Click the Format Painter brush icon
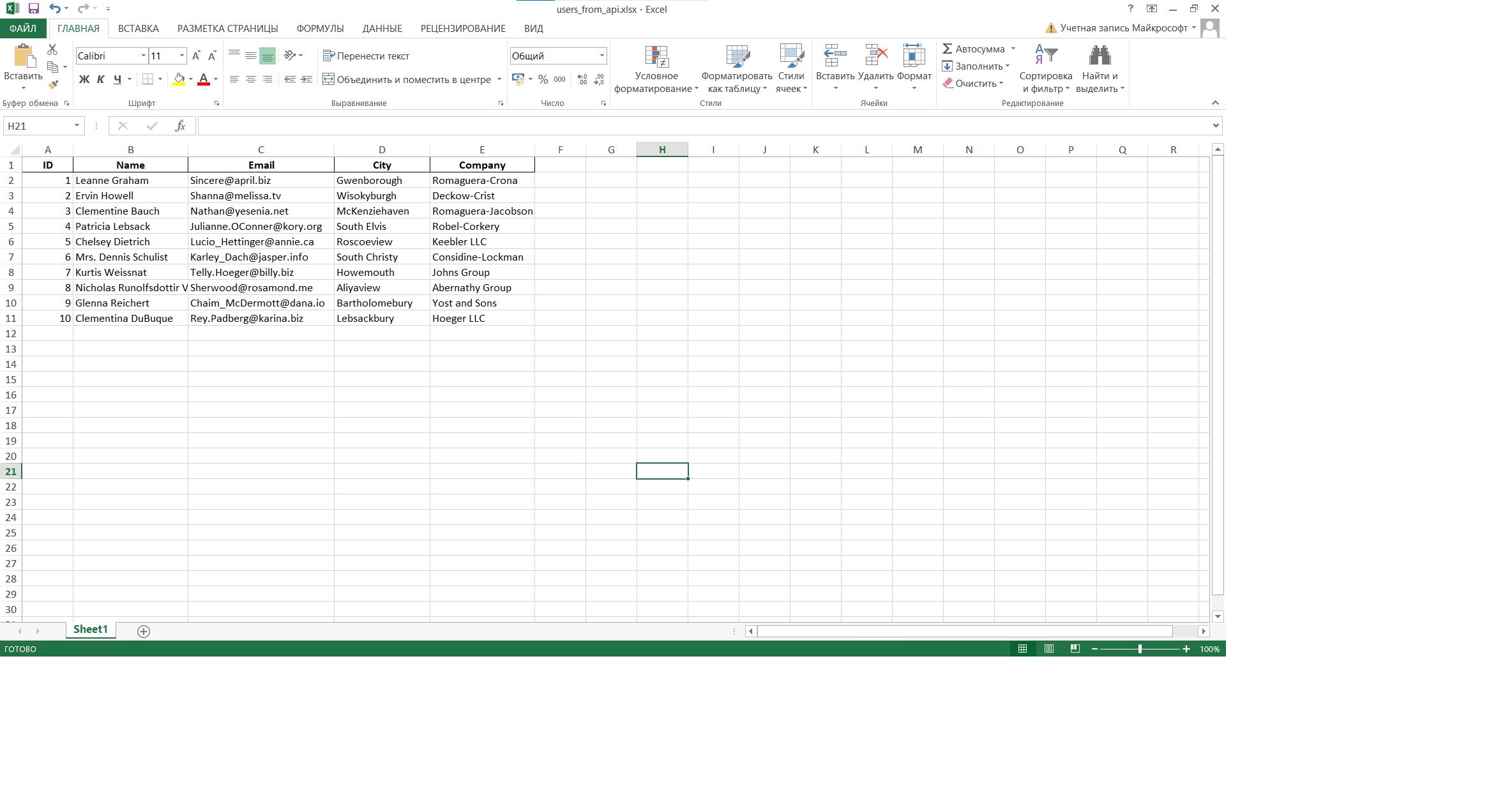Viewport: 1512px width, 797px height. [x=53, y=84]
